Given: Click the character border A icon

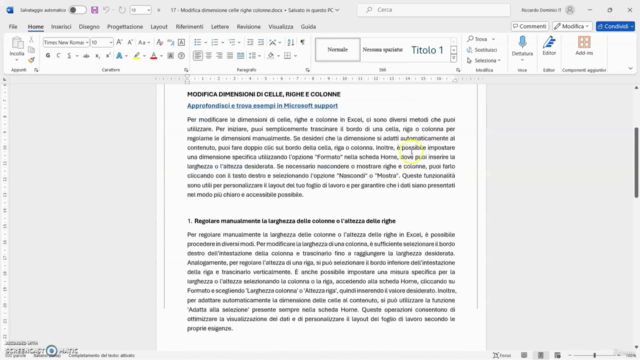Looking at the screenshot, I should coord(182,42).
